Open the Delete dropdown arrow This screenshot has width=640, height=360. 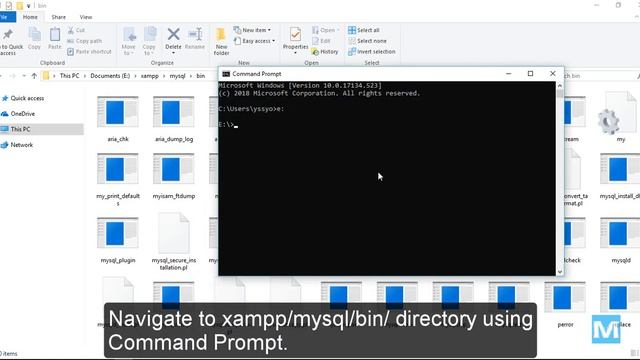pyautogui.click(x=173, y=53)
